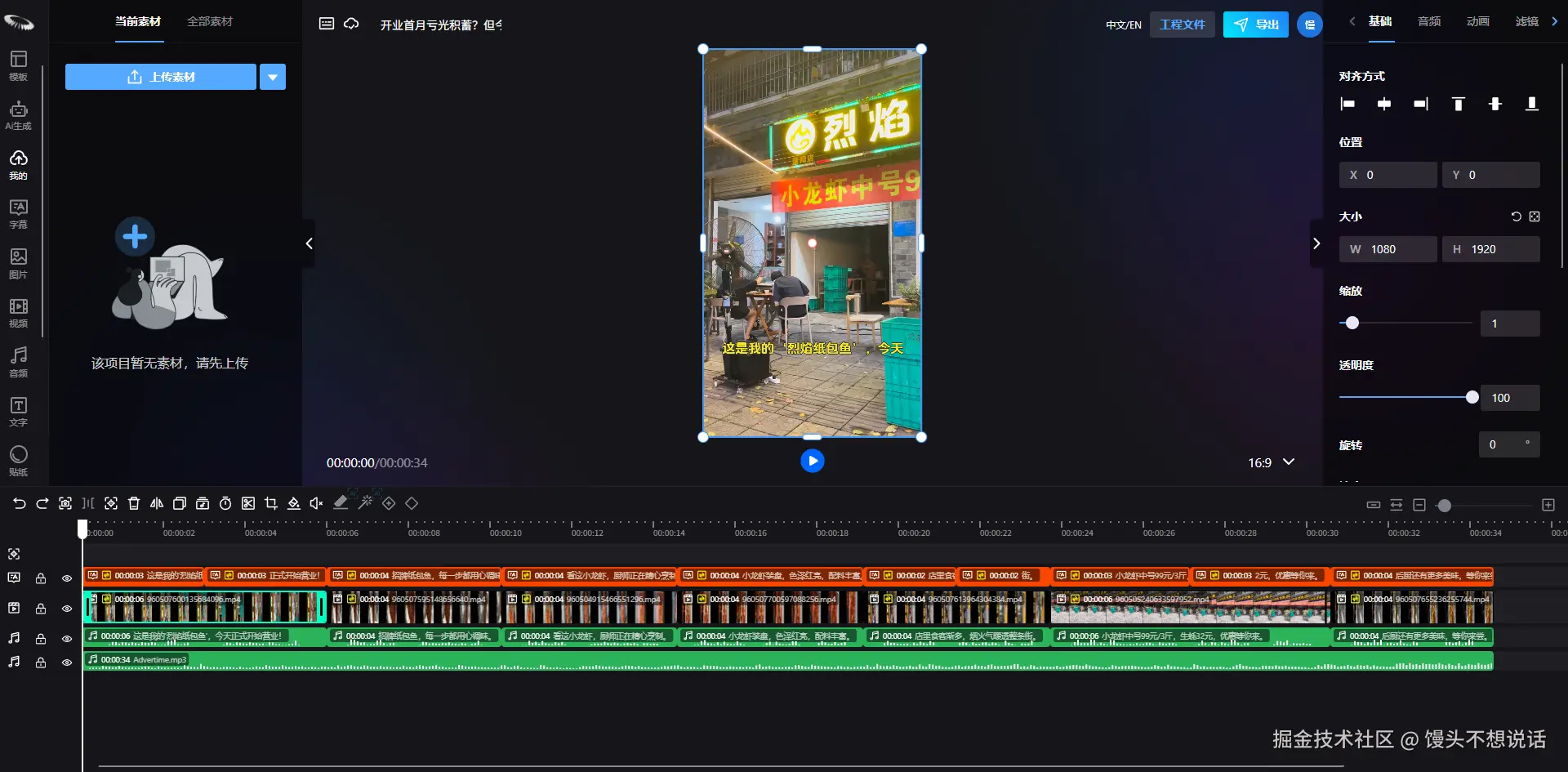This screenshot has width=1568, height=772.
Task: Lock the voiceover audio track
Action: click(40, 639)
